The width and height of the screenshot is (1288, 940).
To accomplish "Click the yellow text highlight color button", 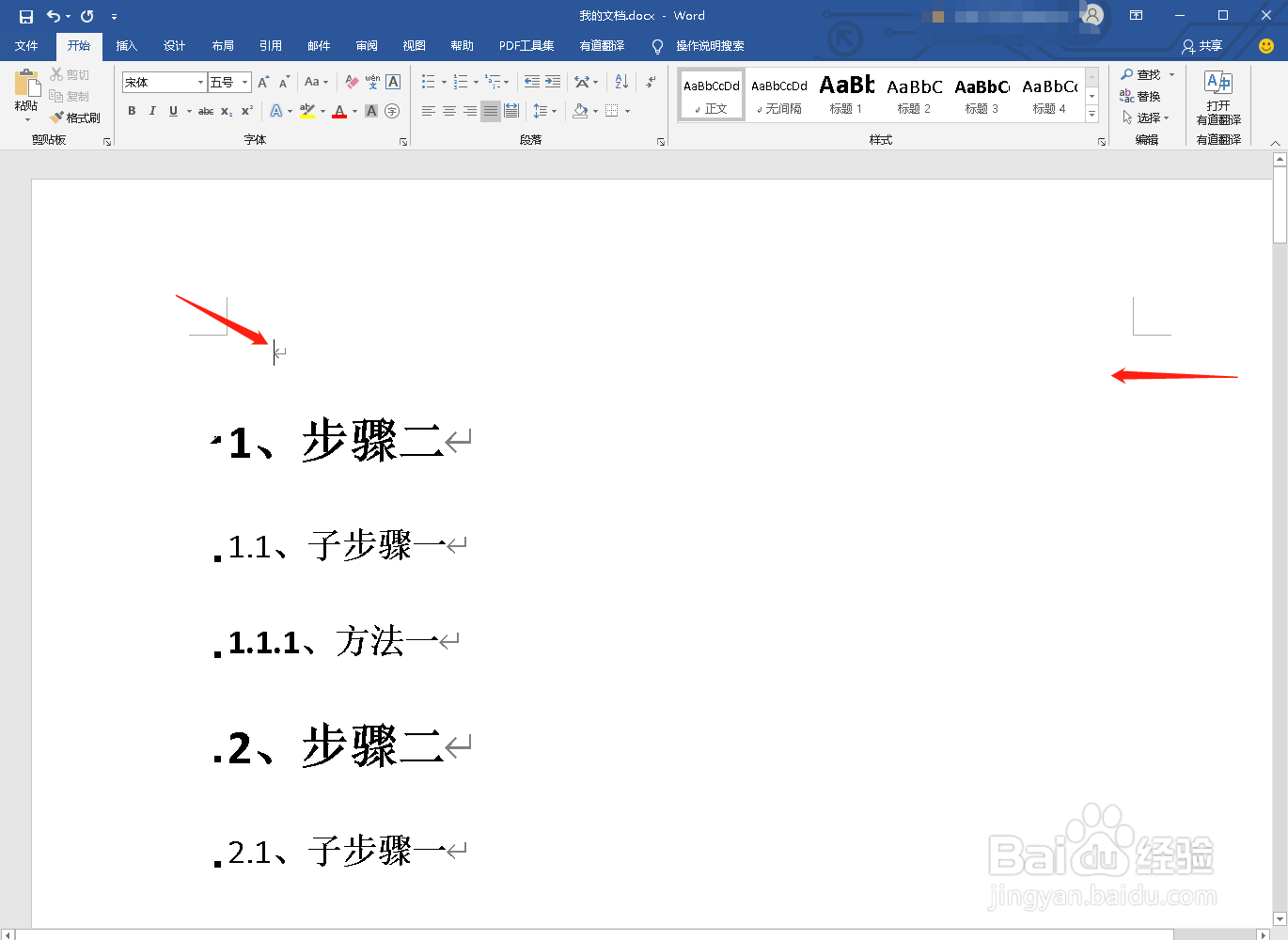I will (306, 111).
